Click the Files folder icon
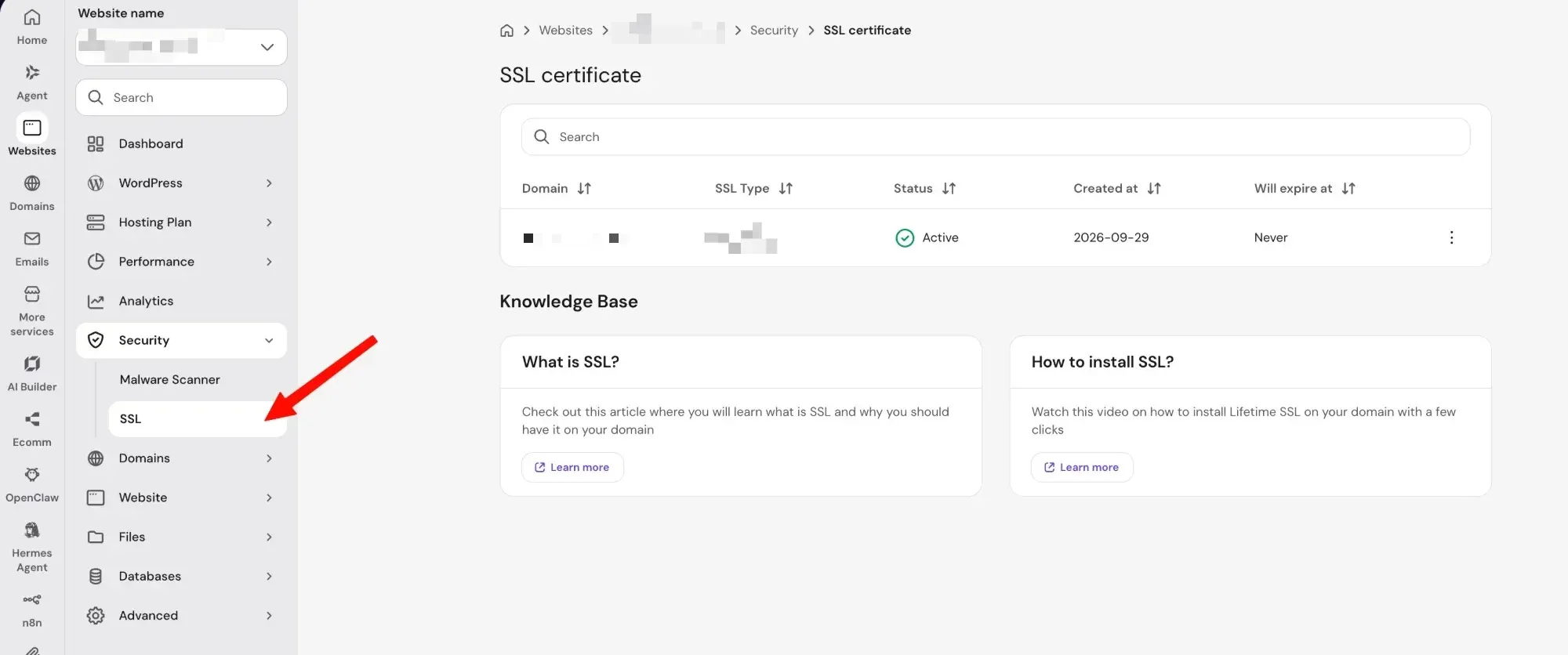This screenshot has height=655, width=1568. pos(96,537)
